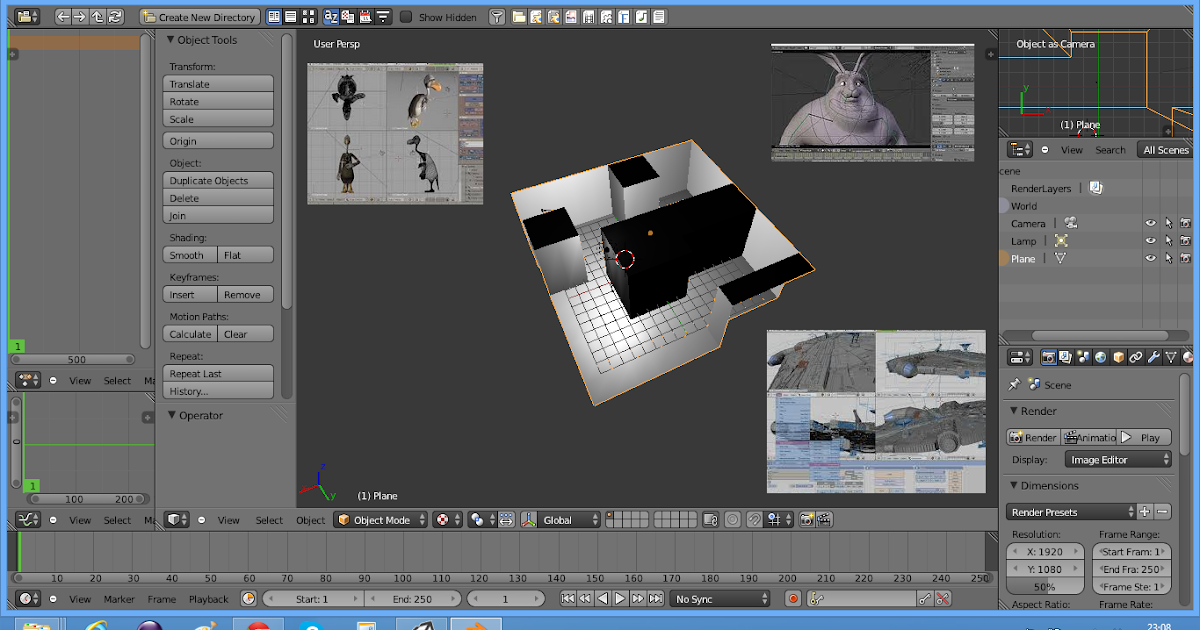Viewport: 1200px width, 630px height.
Task: Open the World properties globe icon
Action: [1101, 357]
